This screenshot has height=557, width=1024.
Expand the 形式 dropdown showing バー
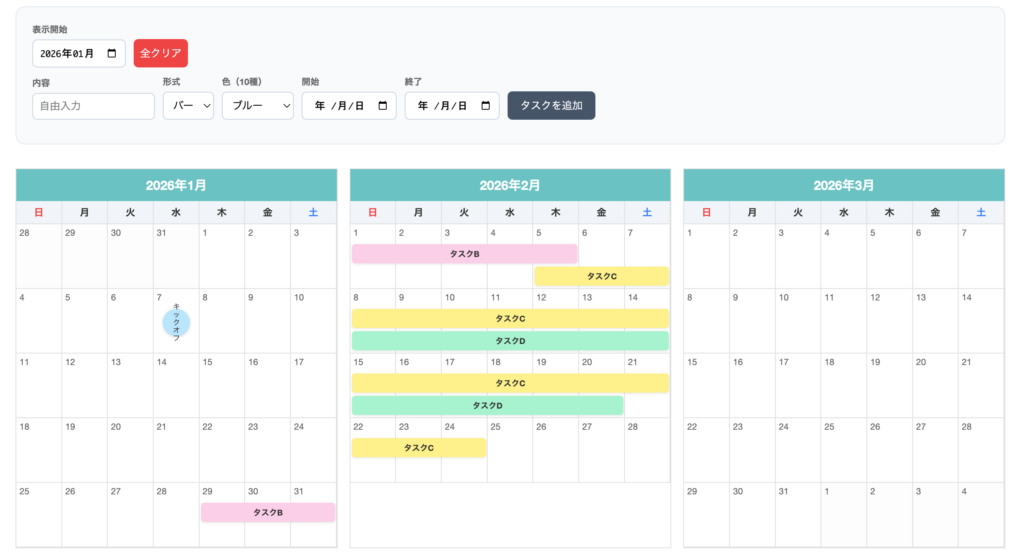point(188,106)
